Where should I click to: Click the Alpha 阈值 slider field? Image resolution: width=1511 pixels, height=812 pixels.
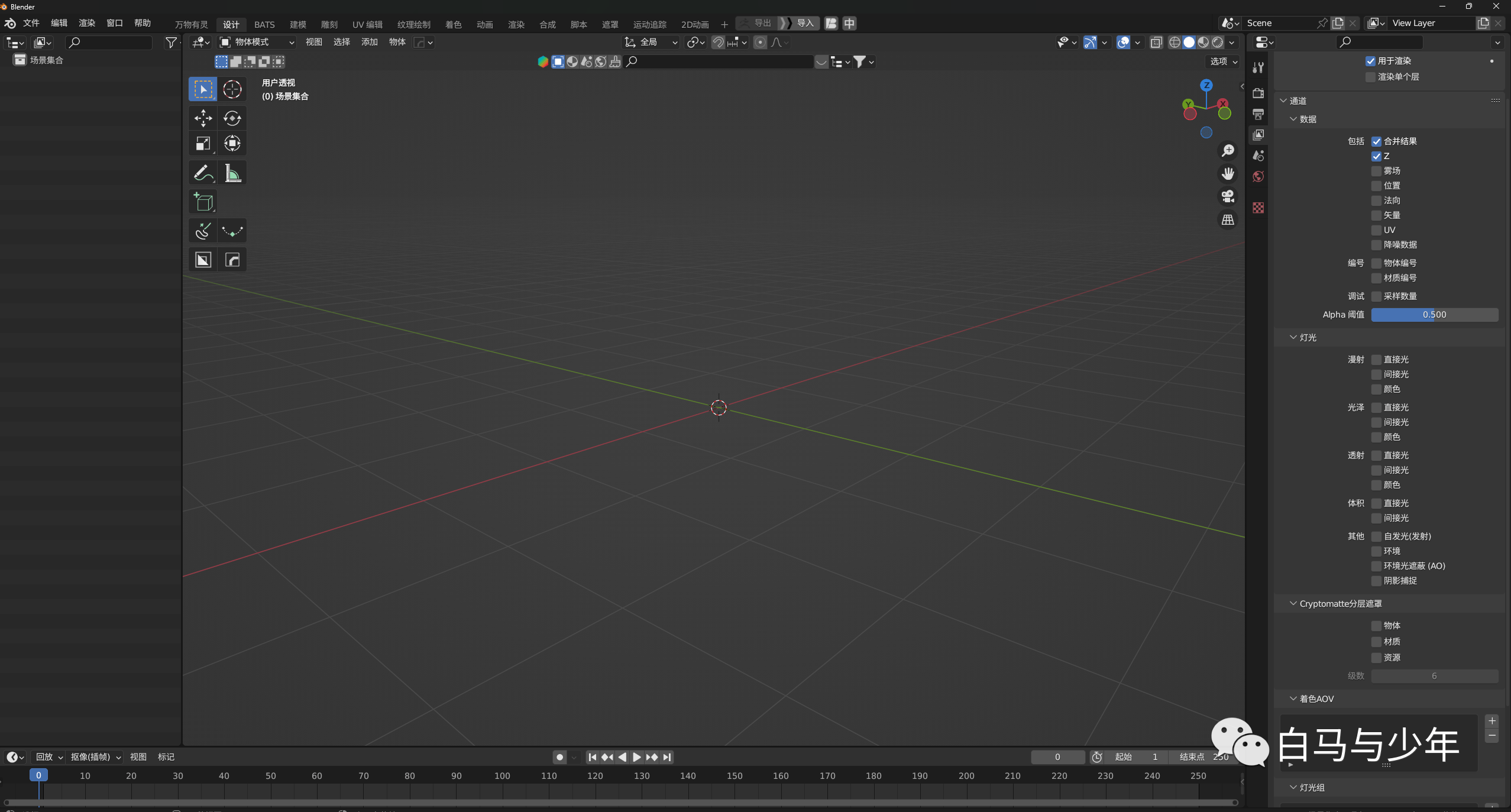pos(1435,315)
